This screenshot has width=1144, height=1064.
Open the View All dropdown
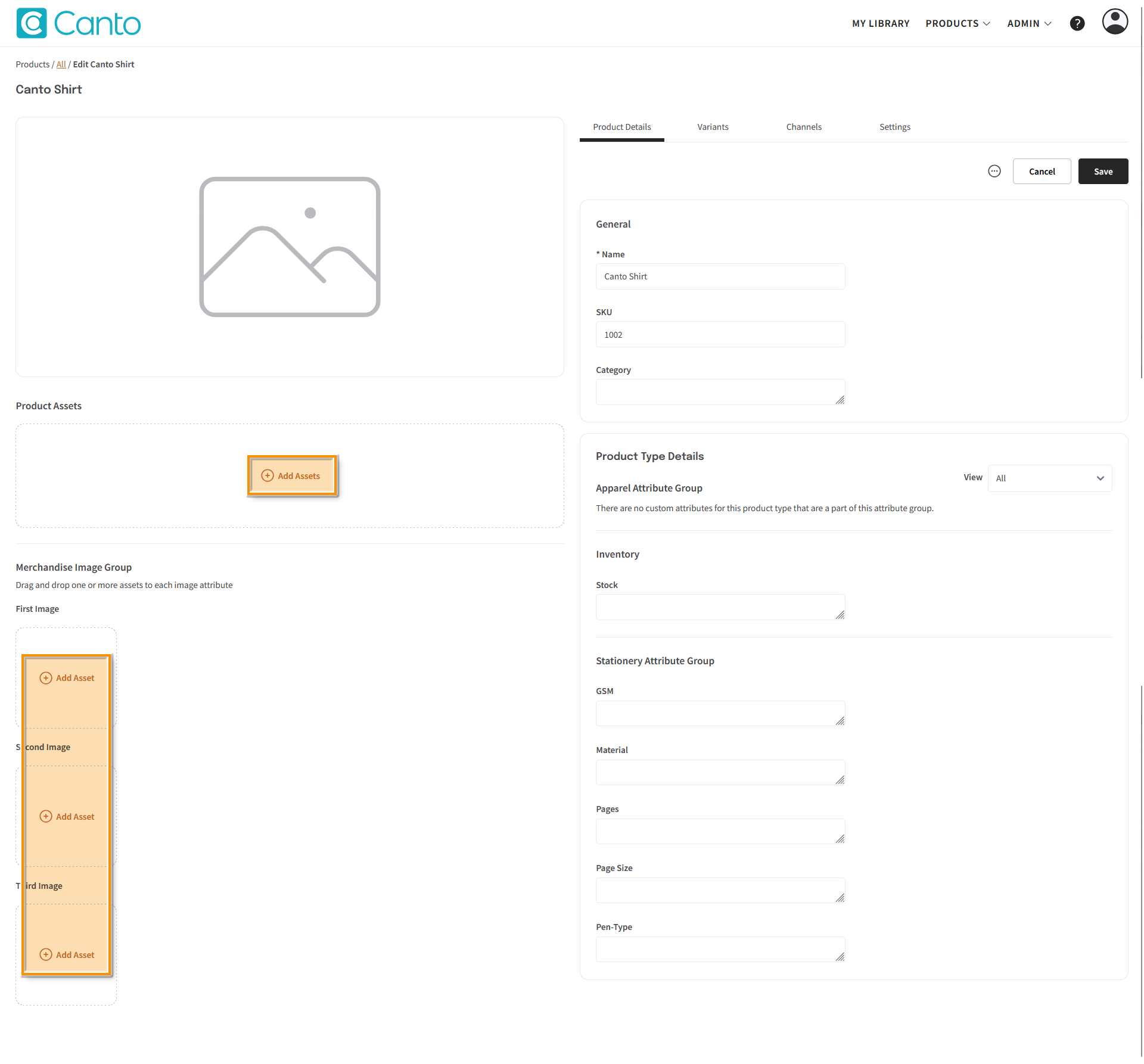click(x=1049, y=478)
